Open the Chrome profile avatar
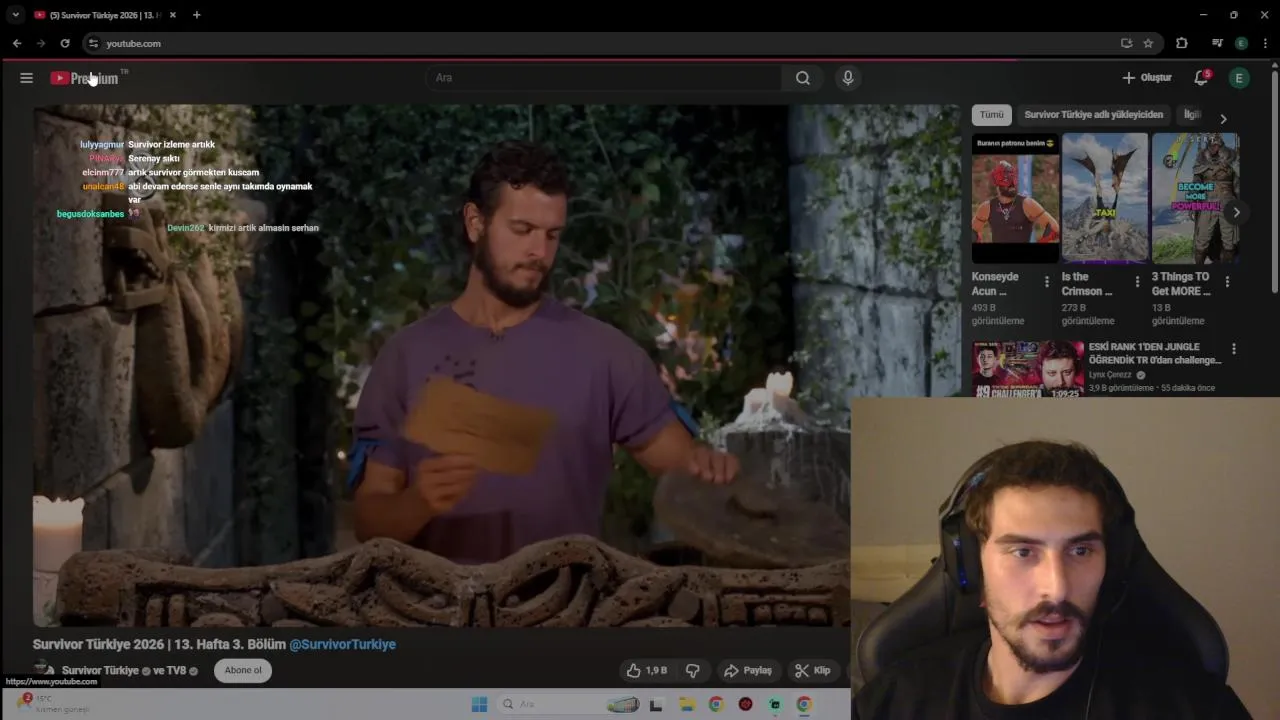Image resolution: width=1280 pixels, height=720 pixels. click(1241, 43)
